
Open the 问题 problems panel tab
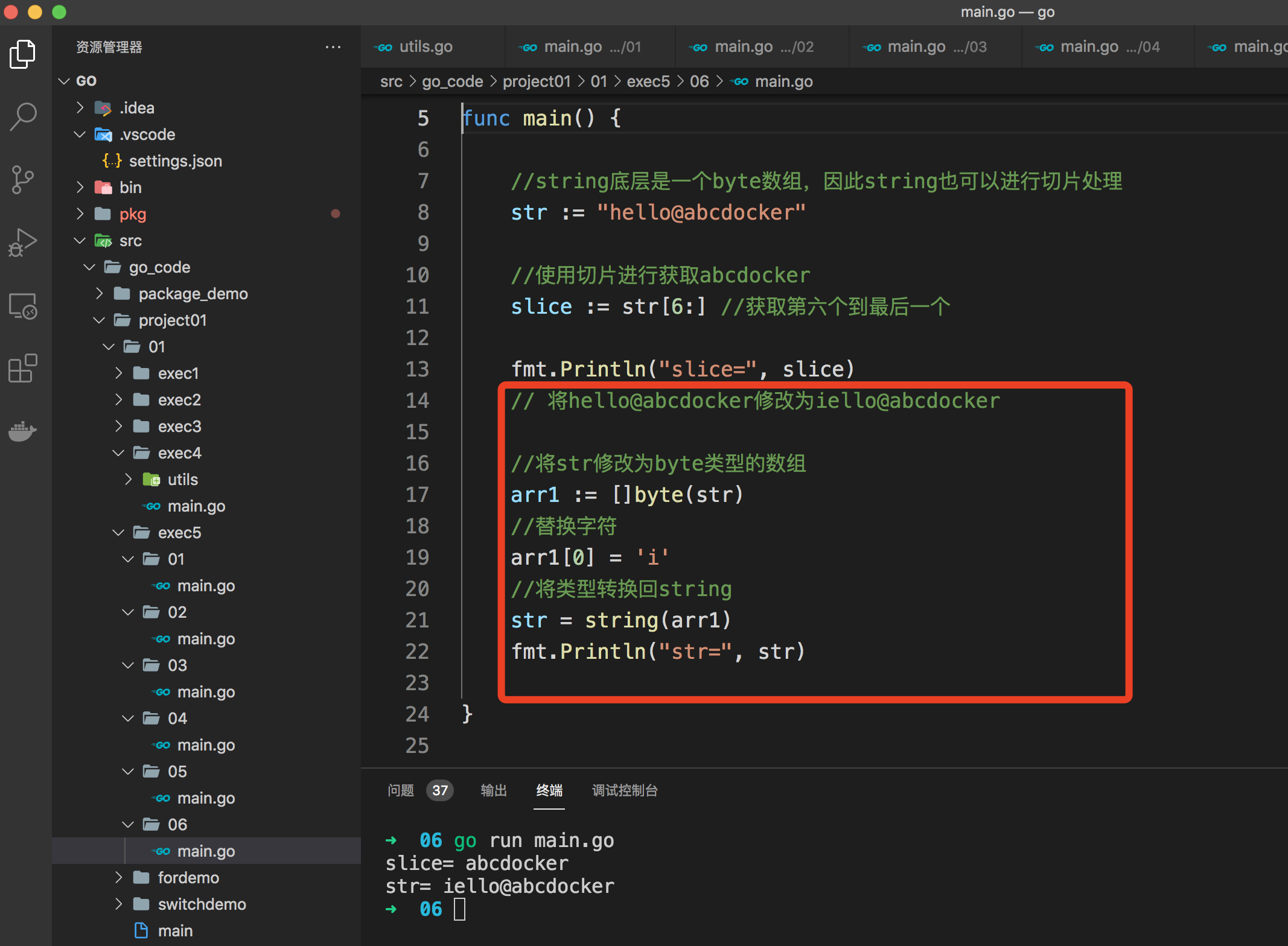(401, 790)
